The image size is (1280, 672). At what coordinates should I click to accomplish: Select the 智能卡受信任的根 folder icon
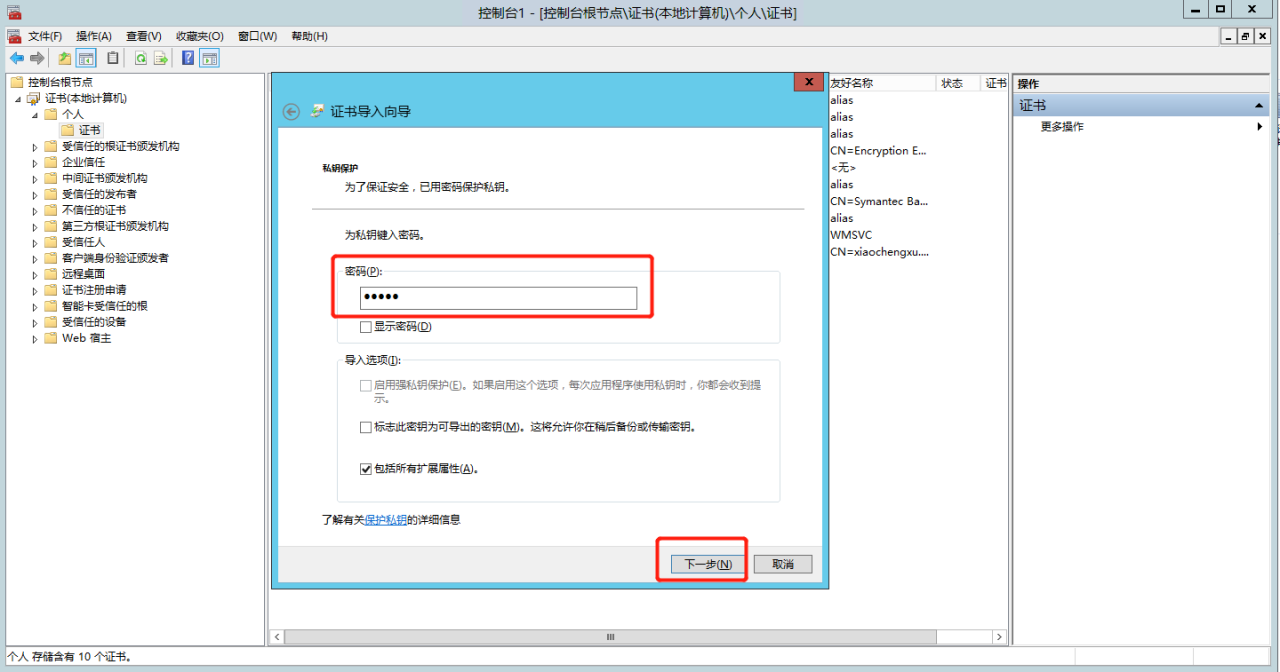click(x=51, y=306)
